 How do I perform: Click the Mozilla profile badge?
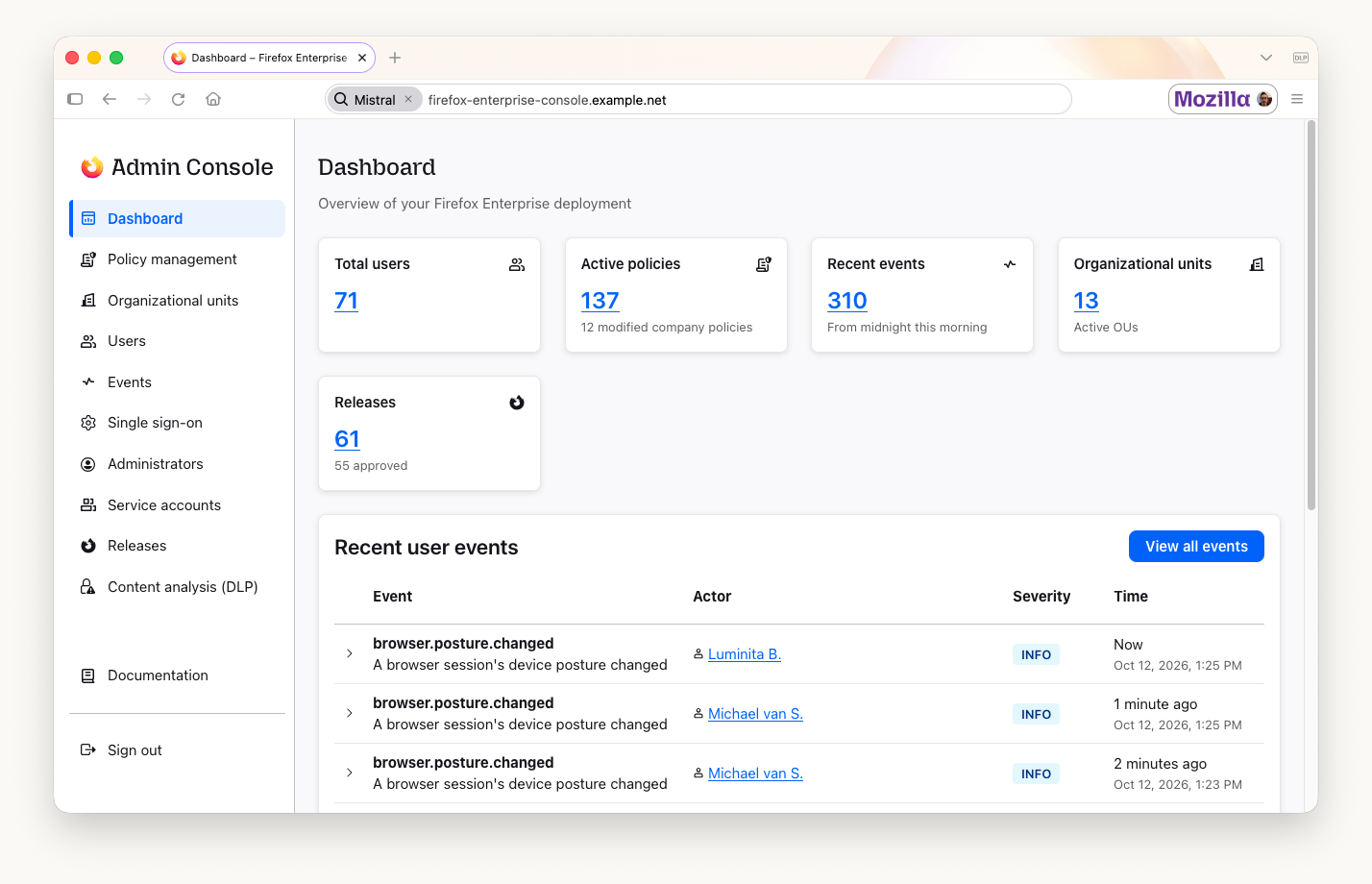[x=1223, y=99]
